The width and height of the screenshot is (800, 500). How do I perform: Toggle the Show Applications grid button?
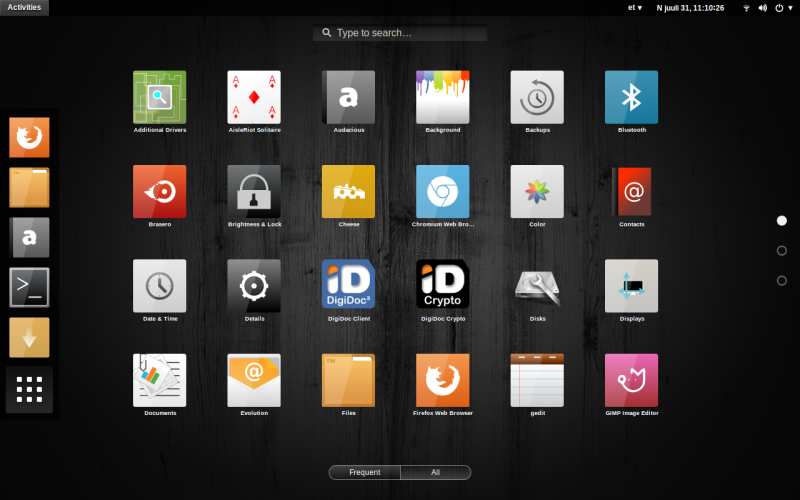[x=29, y=390]
